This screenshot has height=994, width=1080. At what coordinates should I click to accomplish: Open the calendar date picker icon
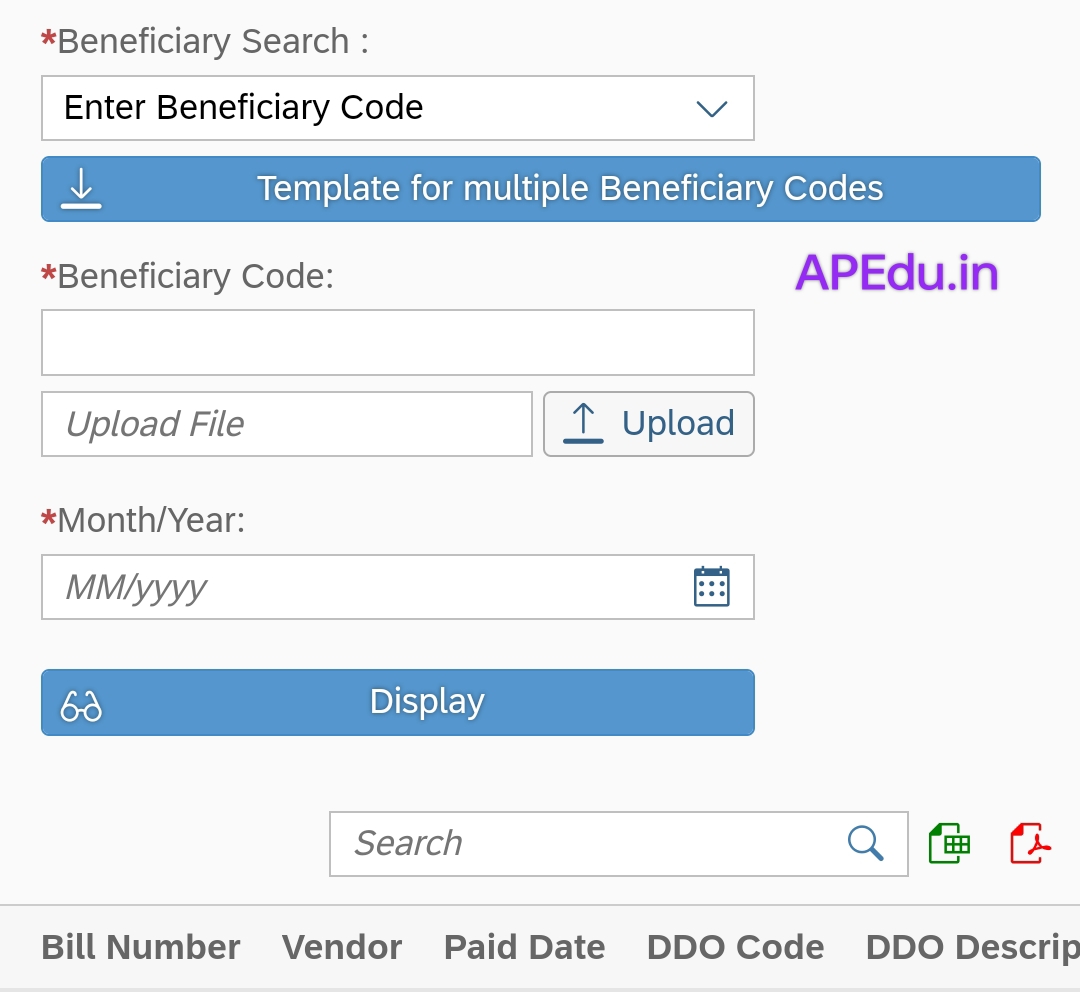(x=711, y=587)
